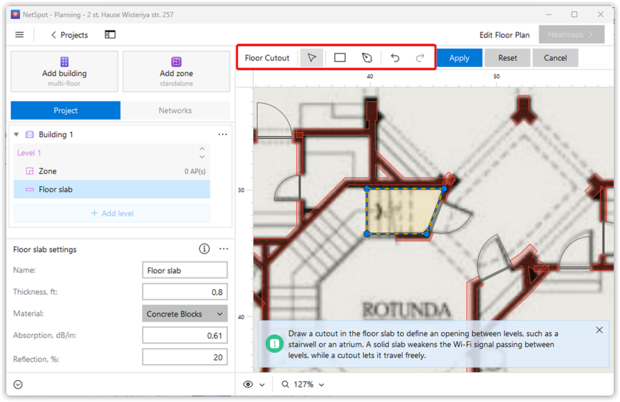Click the 0 AP(s) count text
The height and width of the screenshot is (402, 620).
click(195, 172)
